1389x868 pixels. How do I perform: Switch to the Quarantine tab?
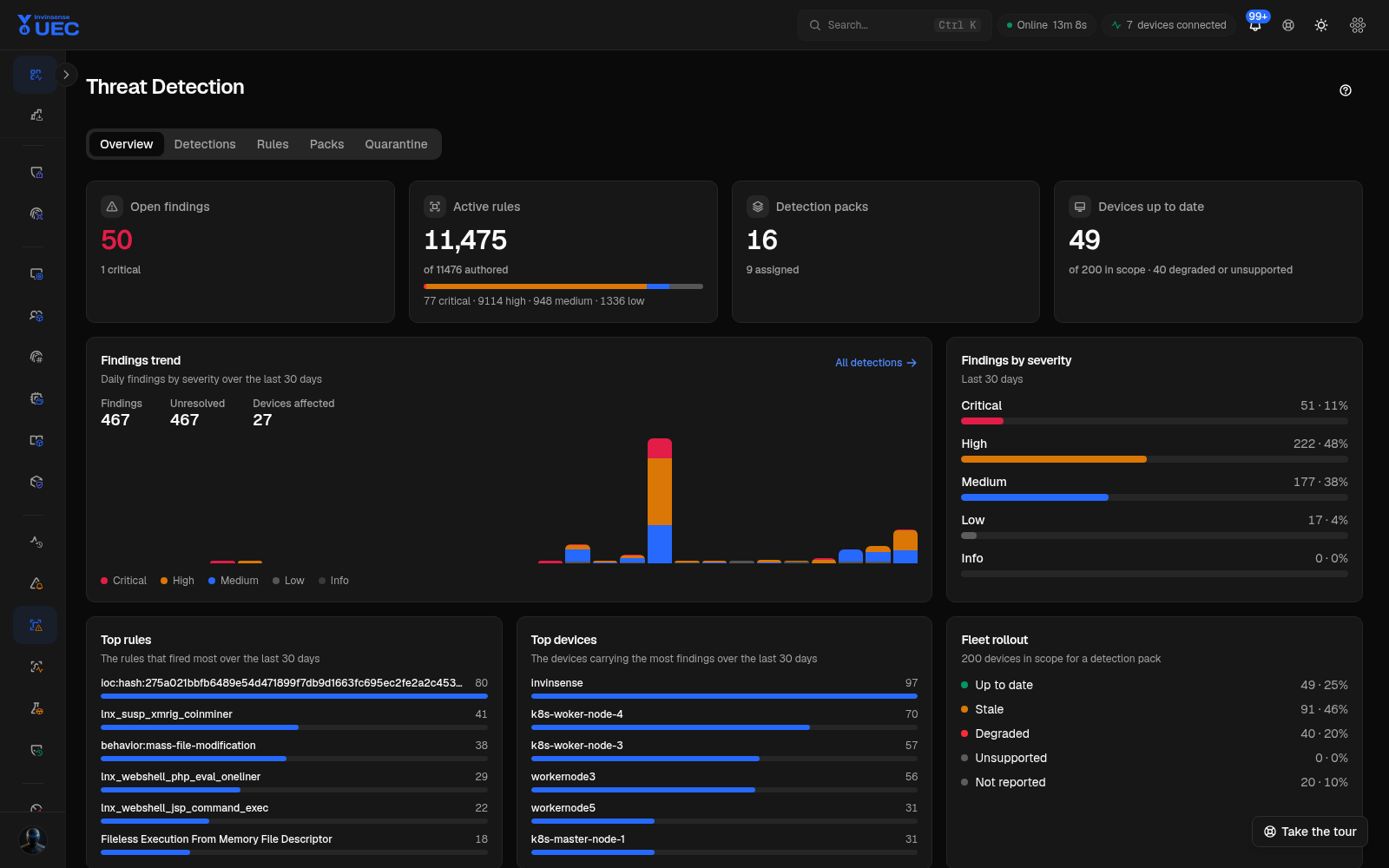click(396, 144)
